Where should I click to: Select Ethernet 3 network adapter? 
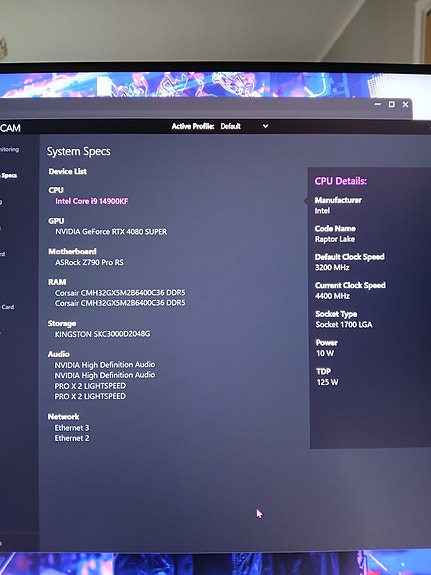(72, 428)
